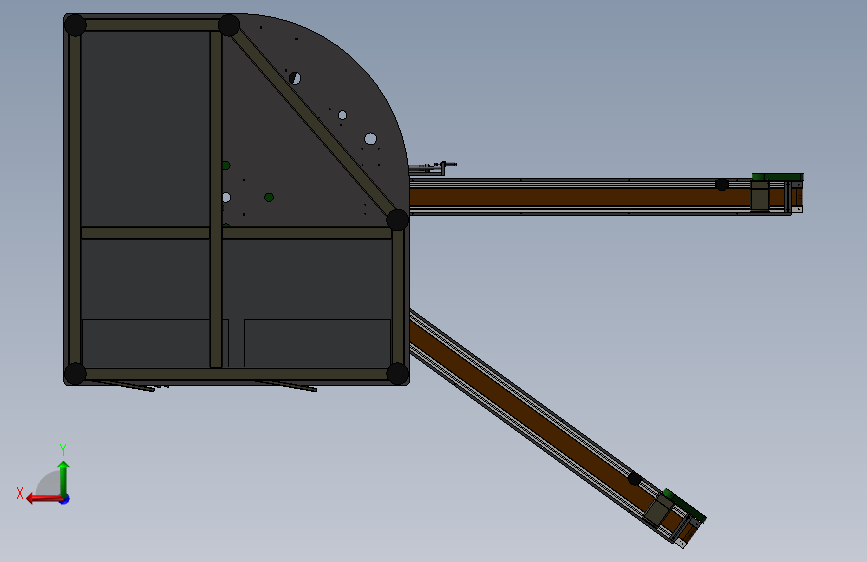Click the red X axis arrow of the triad
The image size is (867, 562).
pos(44,499)
